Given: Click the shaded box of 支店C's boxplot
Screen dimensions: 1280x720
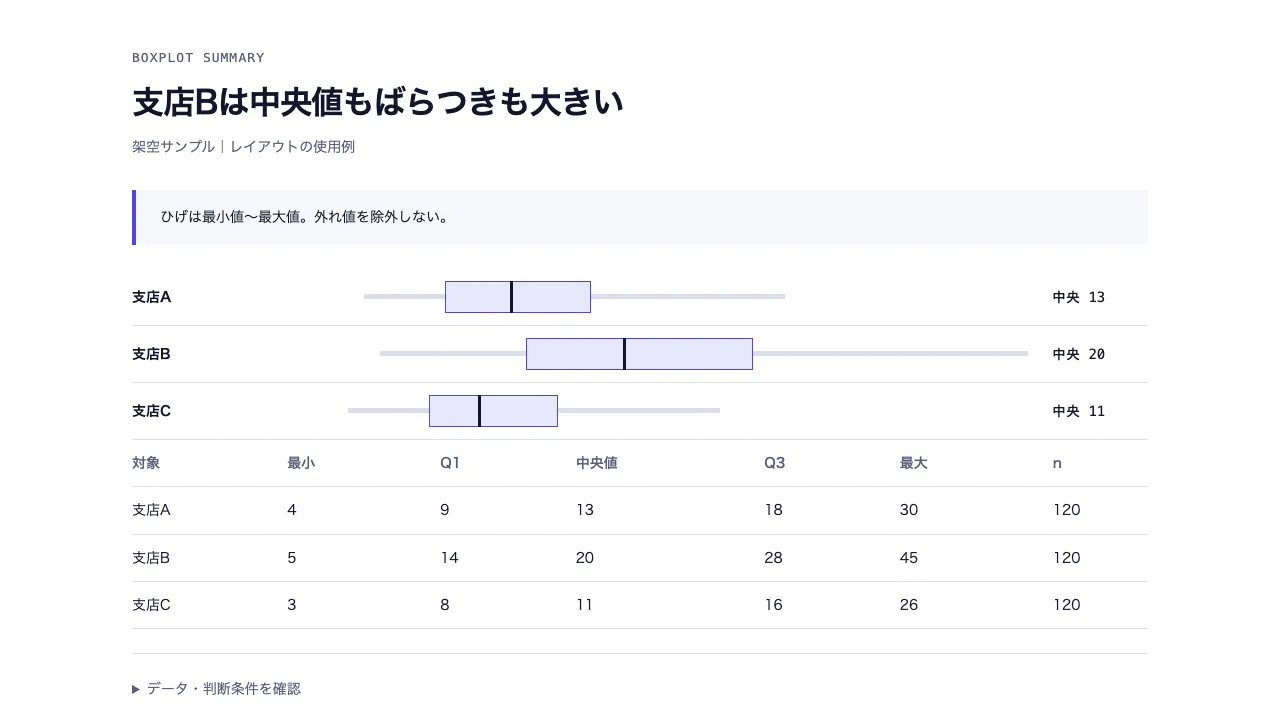Looking at the screenshot, I should (493, 411).
